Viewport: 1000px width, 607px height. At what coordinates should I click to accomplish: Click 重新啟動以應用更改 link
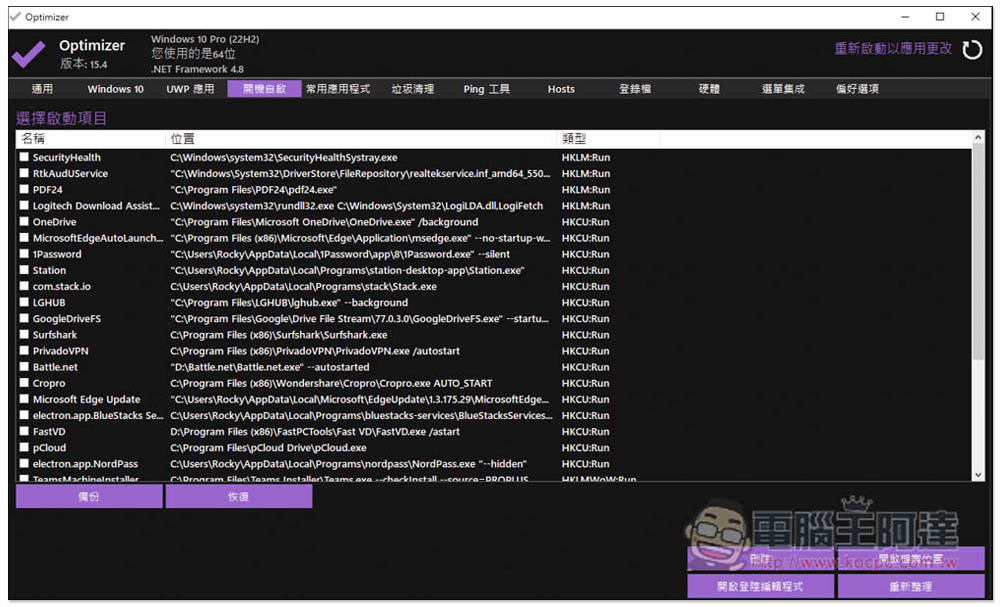(893, 48)
